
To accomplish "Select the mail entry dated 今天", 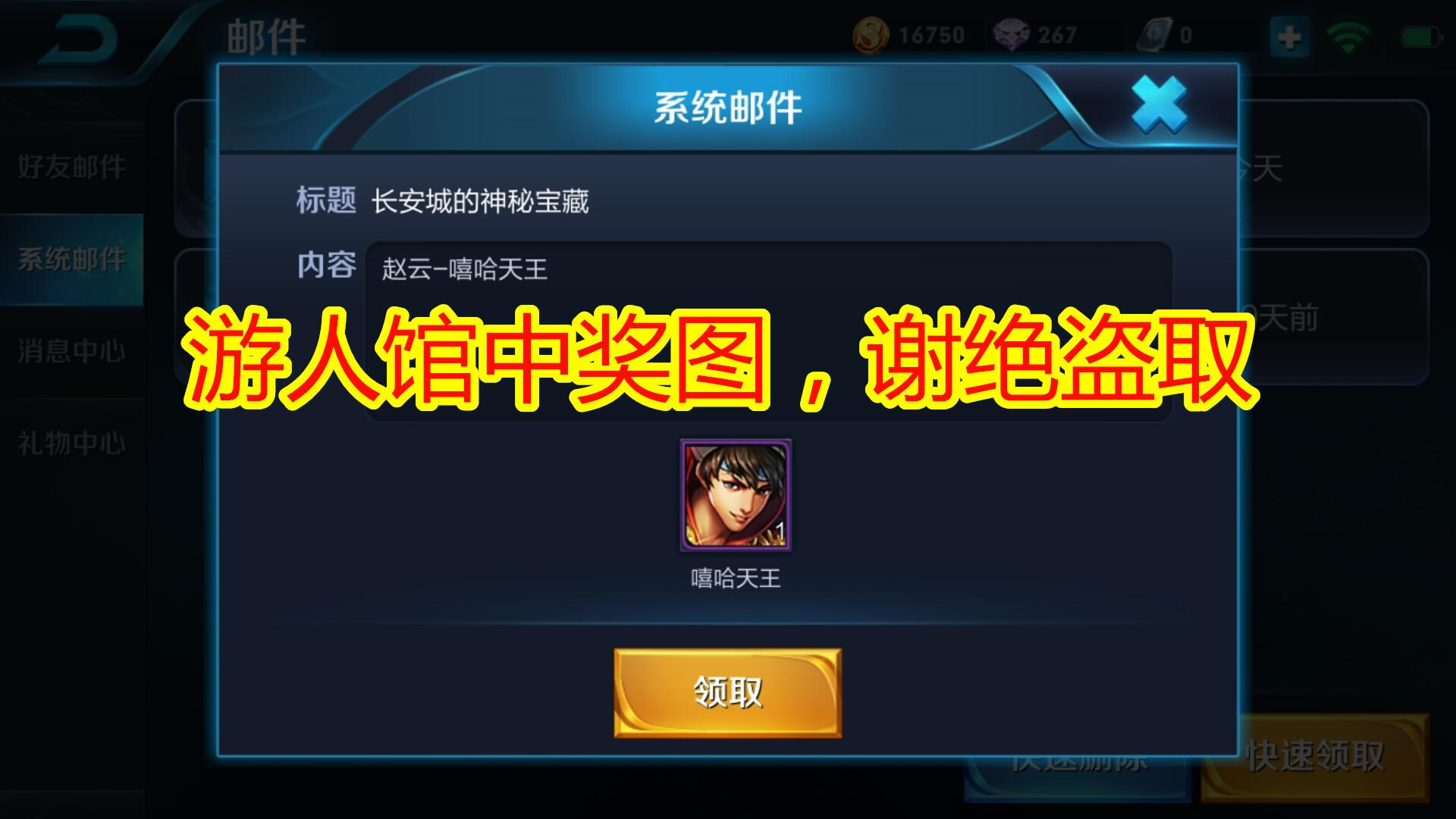I will (1333, 168).
